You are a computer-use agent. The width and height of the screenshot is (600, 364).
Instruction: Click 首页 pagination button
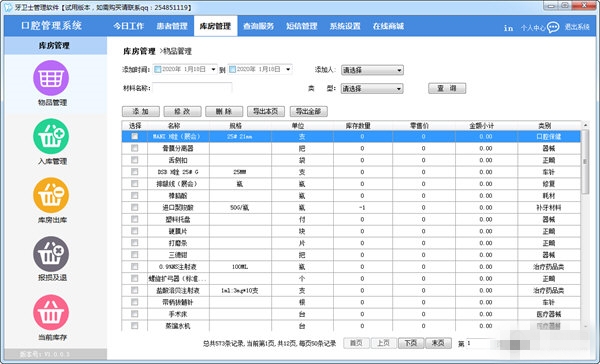click(356, 343)
